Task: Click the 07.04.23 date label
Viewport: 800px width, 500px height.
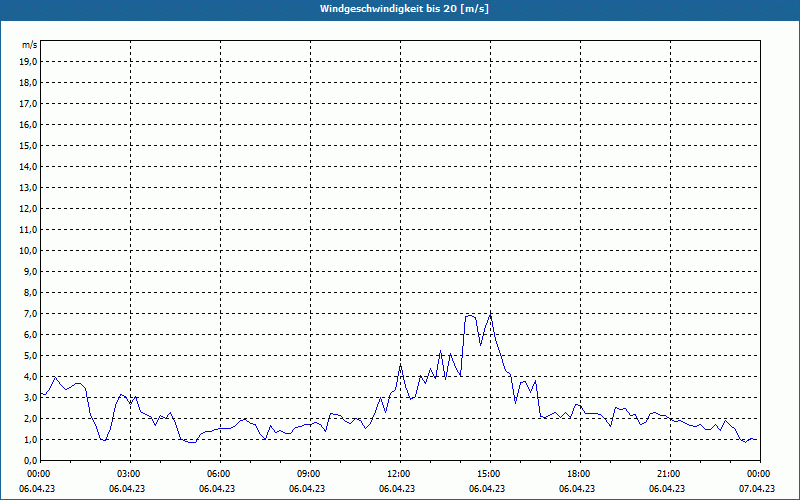Action: (757, 488)
